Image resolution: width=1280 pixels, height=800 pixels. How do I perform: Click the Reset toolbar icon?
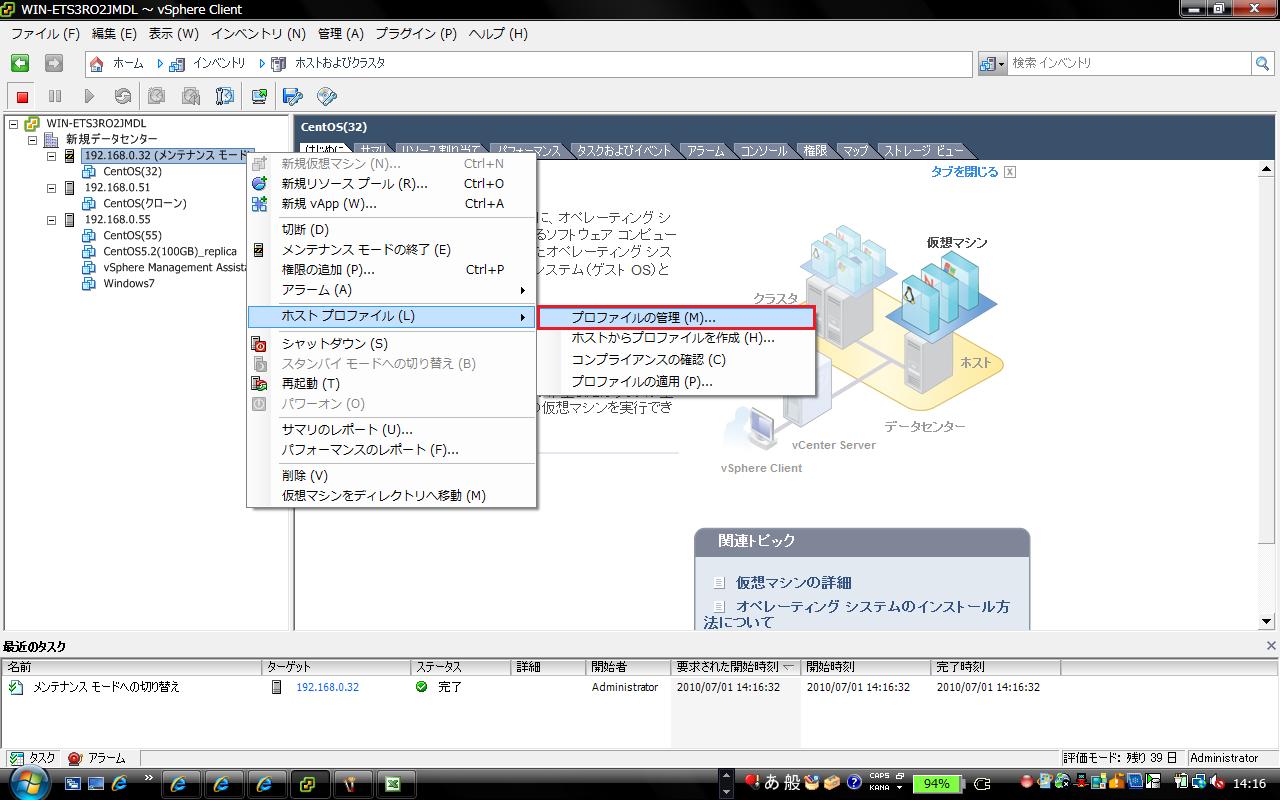click(x=123, y=96)
